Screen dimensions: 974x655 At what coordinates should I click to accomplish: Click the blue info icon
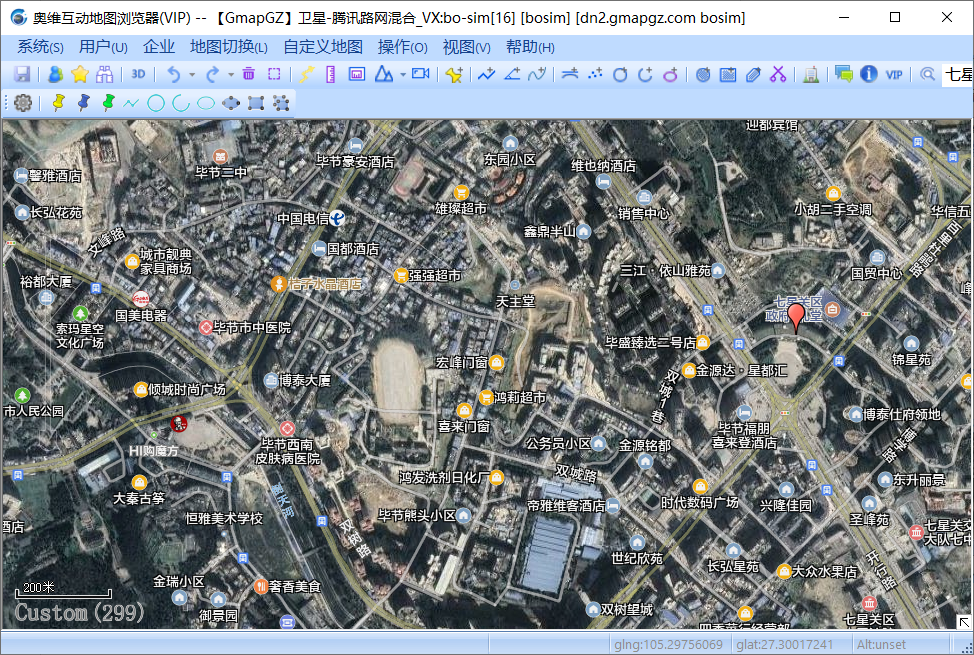[868, 75]
